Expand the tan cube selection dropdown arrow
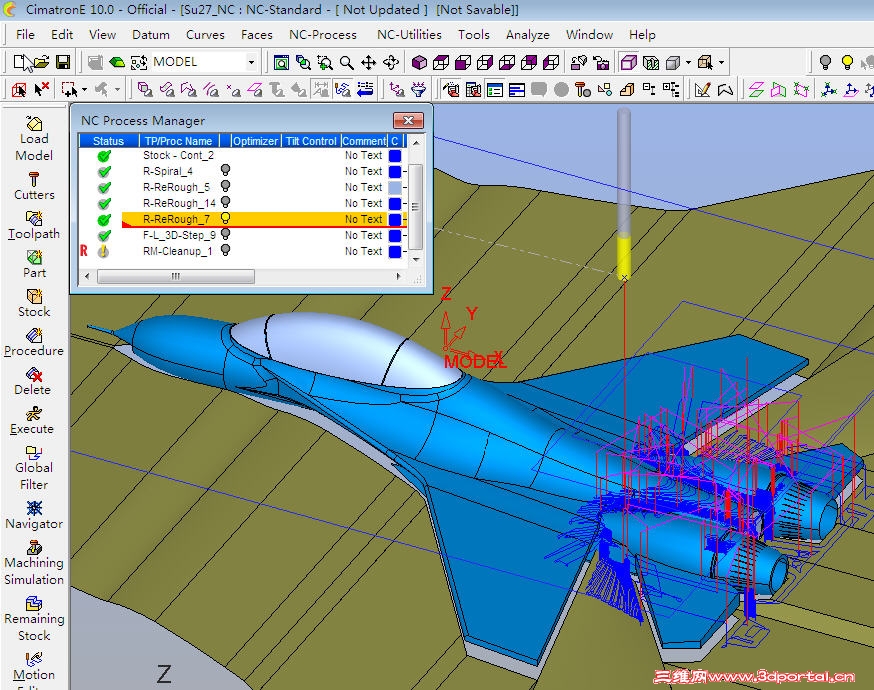Image resolution: width=874 pixels, height=690 pixels. point(721,62)
